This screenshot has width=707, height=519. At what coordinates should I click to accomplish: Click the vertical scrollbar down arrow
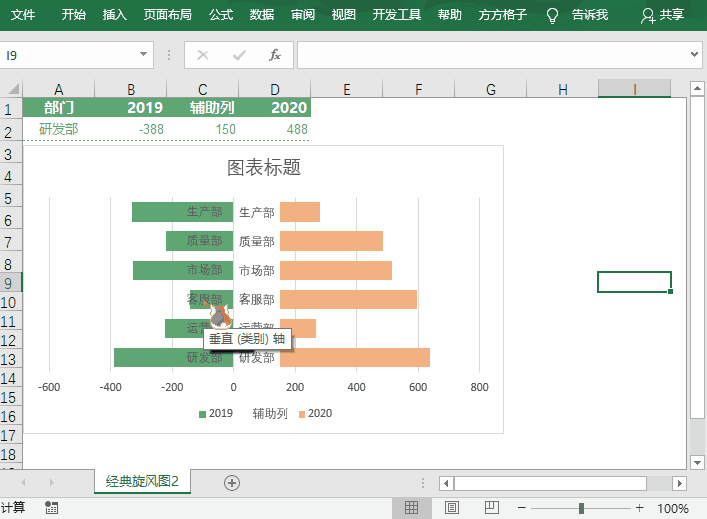(697, 462)
